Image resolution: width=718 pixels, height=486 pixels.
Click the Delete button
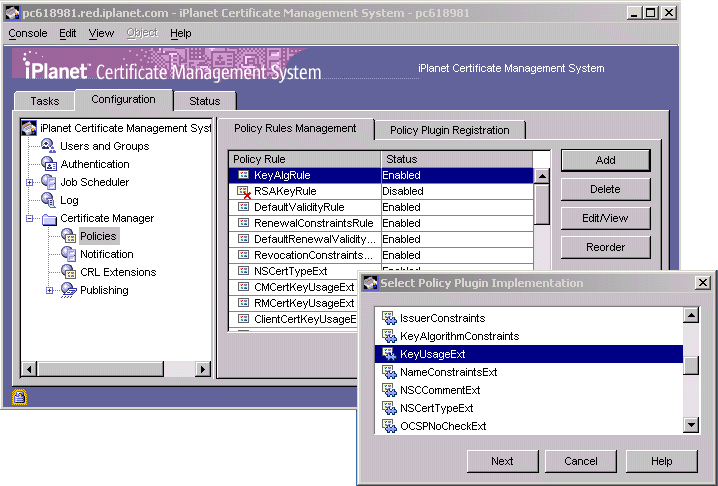pyautogui.click(x=605, y=189)
